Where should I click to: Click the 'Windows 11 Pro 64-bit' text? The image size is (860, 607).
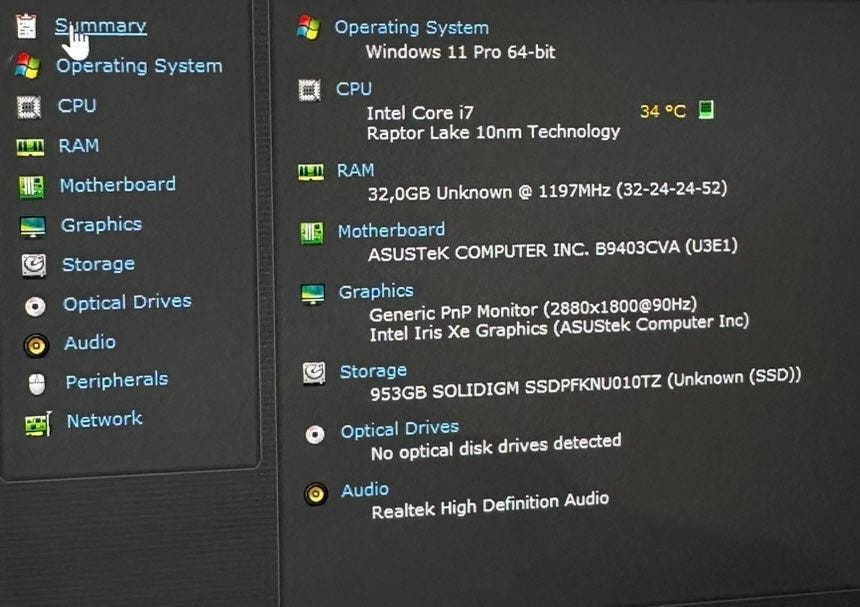[x=460, y=52]
